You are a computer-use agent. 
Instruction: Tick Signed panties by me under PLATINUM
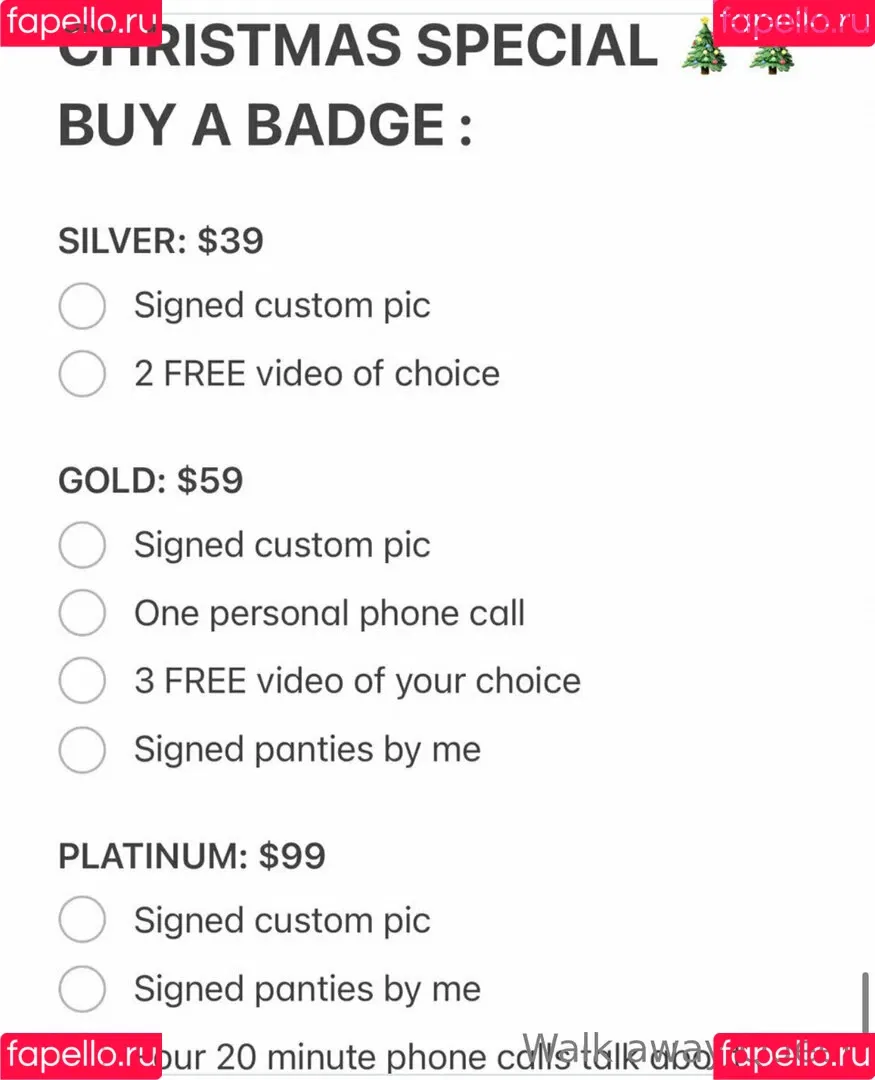point(82,988)
